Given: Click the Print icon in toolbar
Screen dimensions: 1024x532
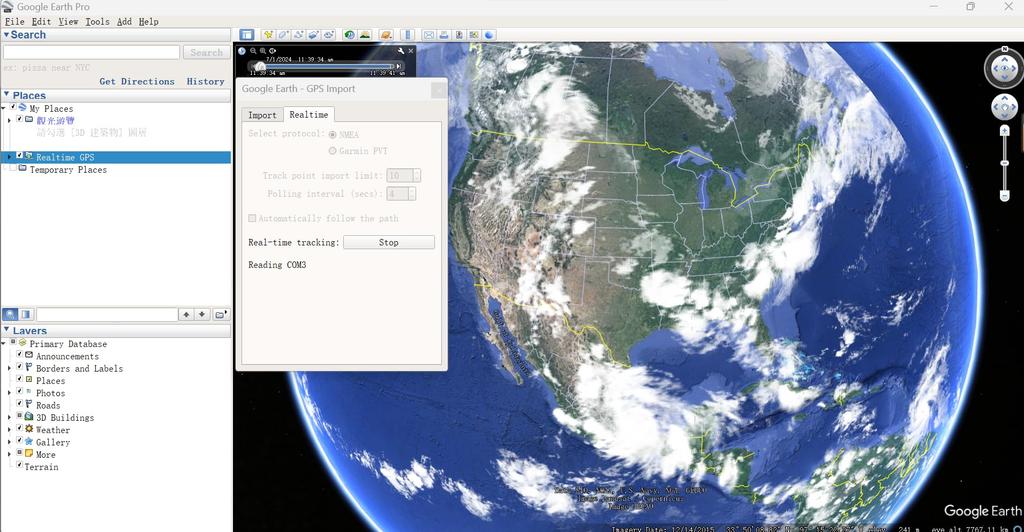Looking at the screenshot, I should coord(444,35).
